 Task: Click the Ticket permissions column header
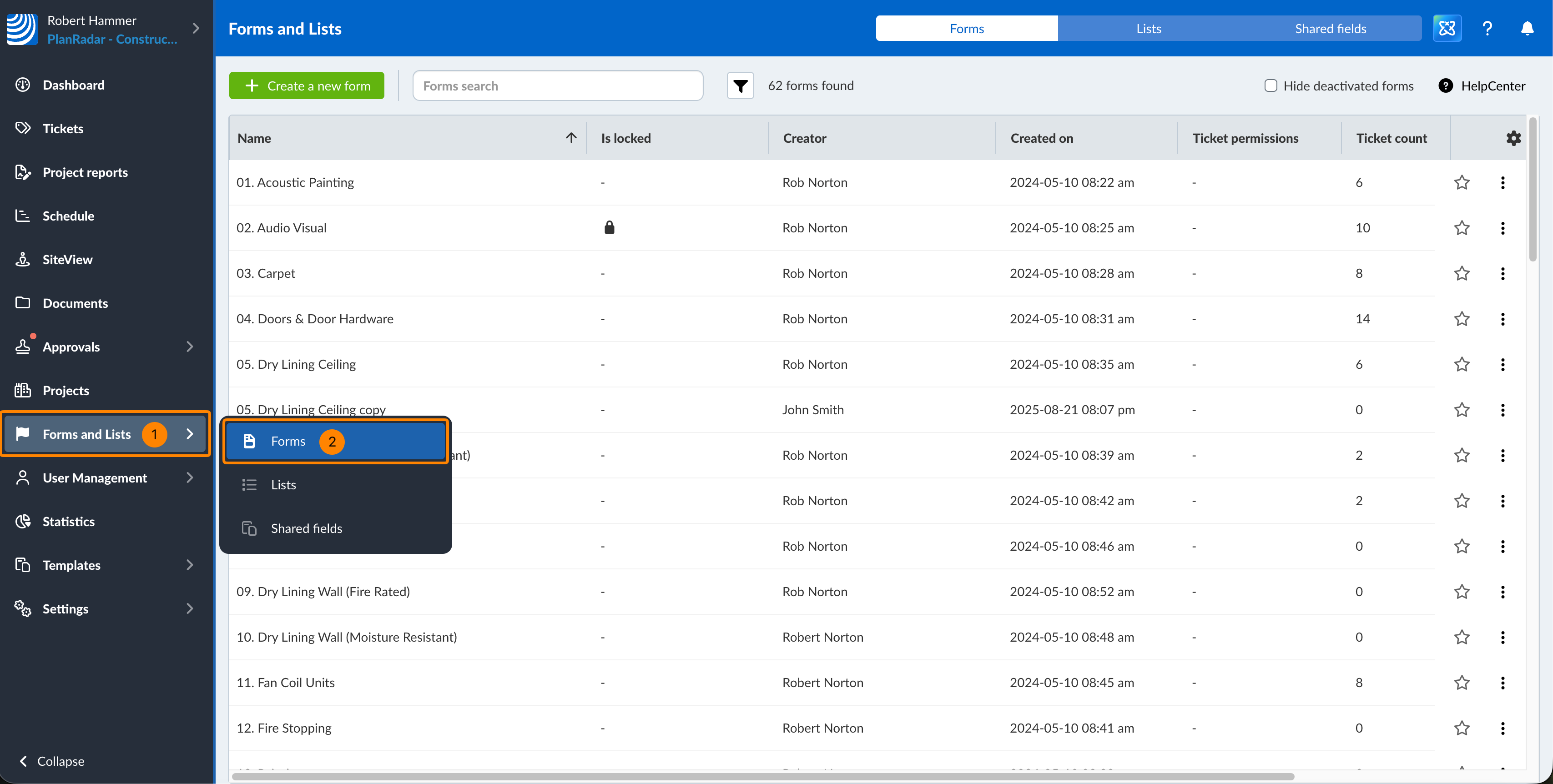1245,138
